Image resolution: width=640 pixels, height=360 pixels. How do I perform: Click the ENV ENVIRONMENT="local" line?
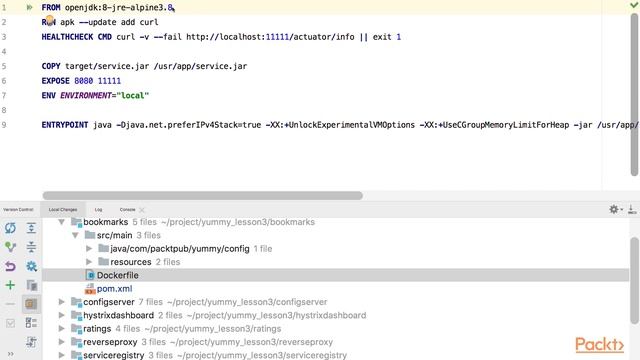(95, 96)
